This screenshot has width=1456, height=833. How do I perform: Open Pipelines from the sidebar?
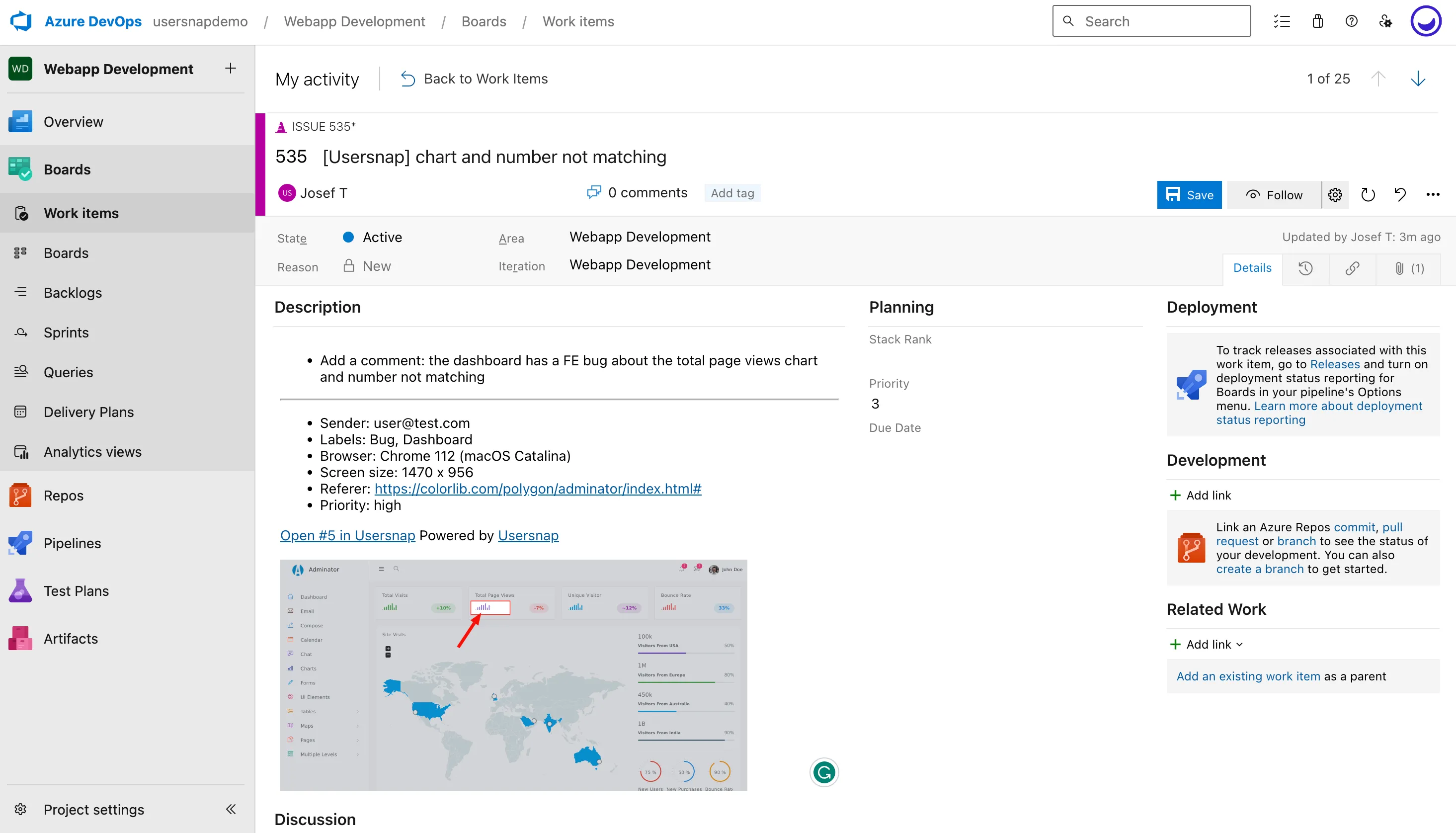(x=72, y=543)
